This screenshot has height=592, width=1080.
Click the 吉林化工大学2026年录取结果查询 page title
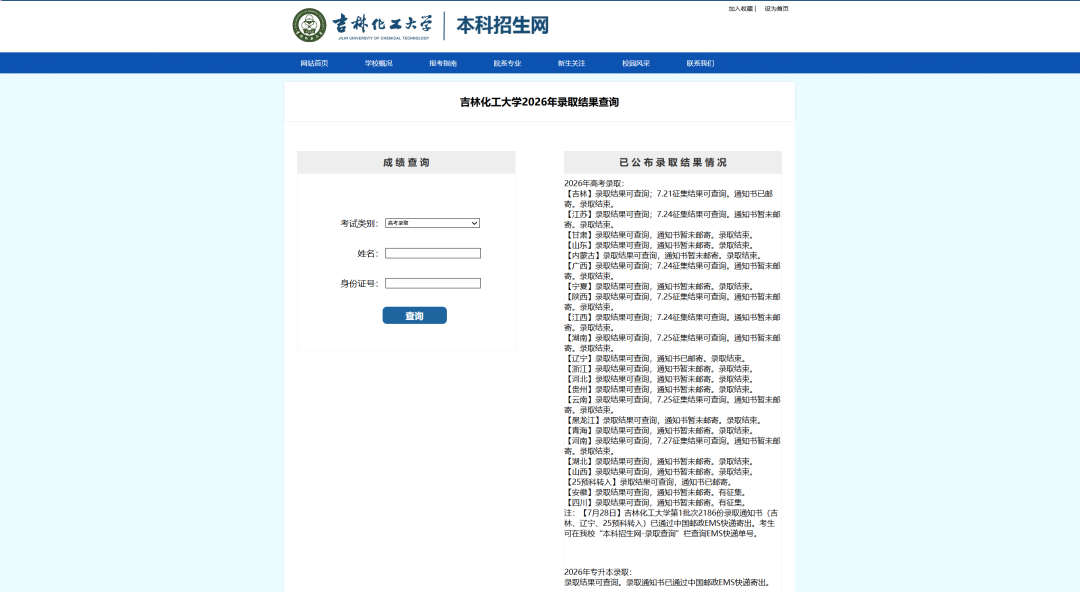click(x=539, y=102)
